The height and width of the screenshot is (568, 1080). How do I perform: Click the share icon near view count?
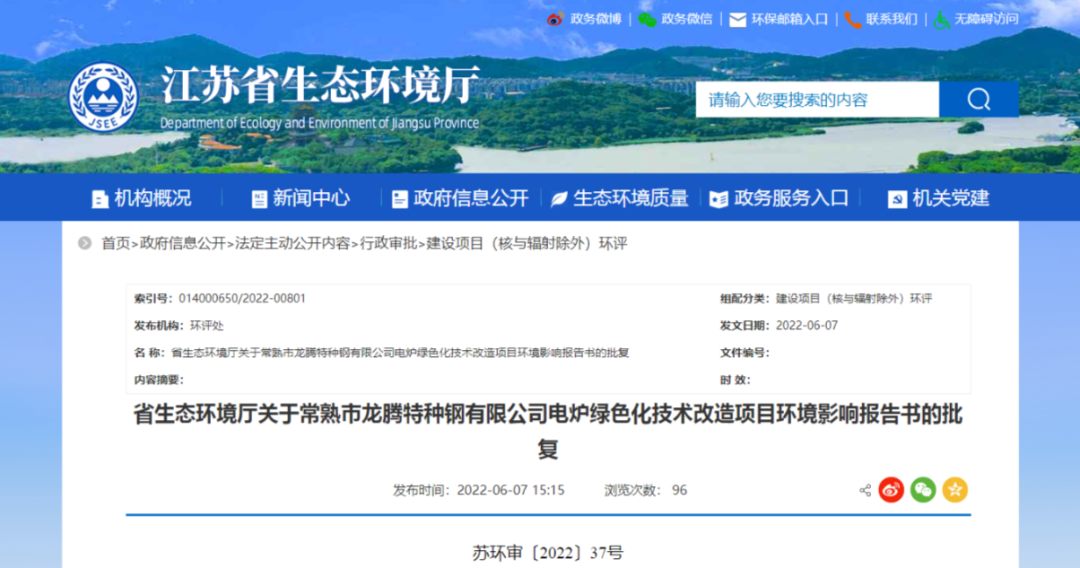(865, 490)
